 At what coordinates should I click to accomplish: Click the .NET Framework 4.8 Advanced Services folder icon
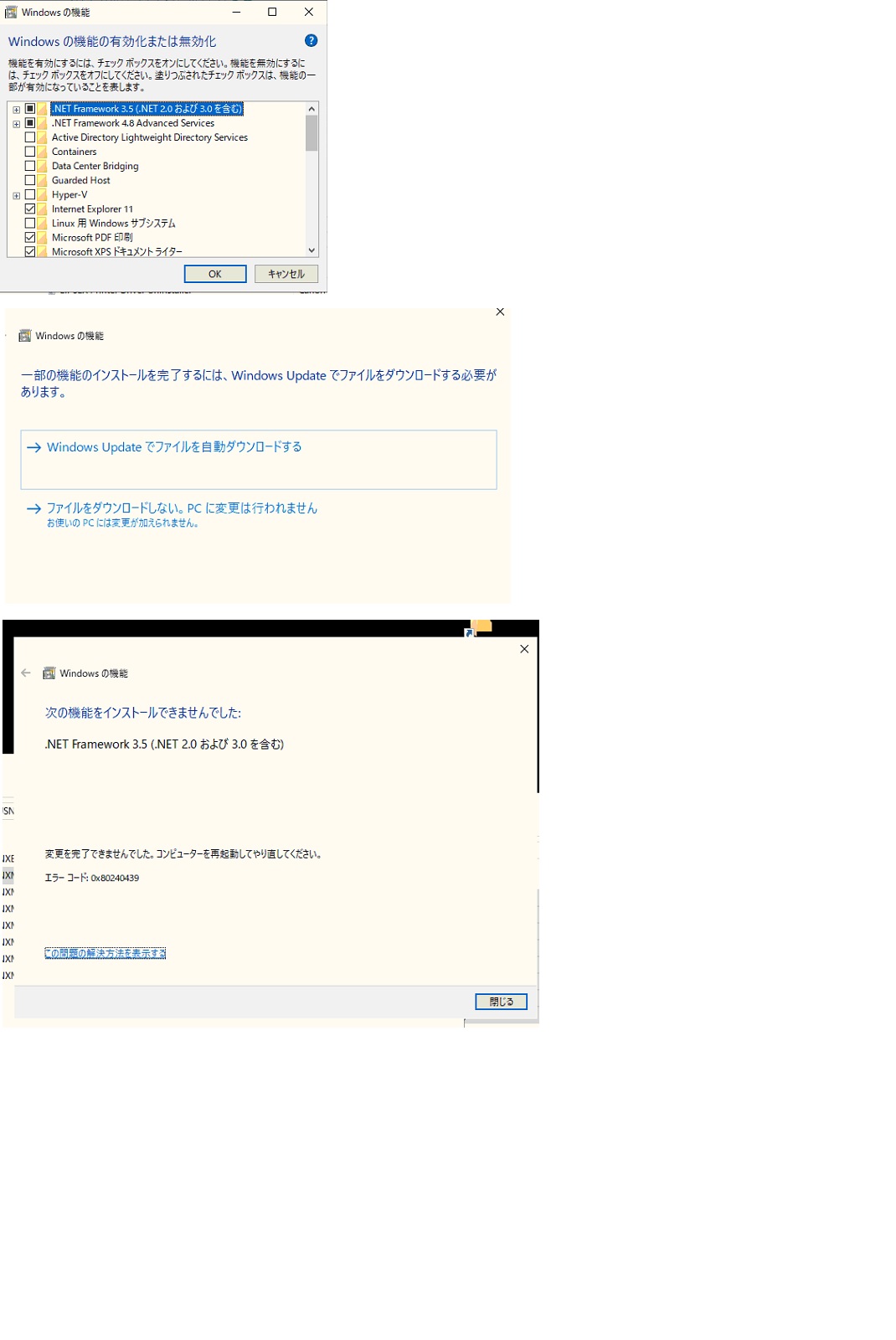click(43, 123)
